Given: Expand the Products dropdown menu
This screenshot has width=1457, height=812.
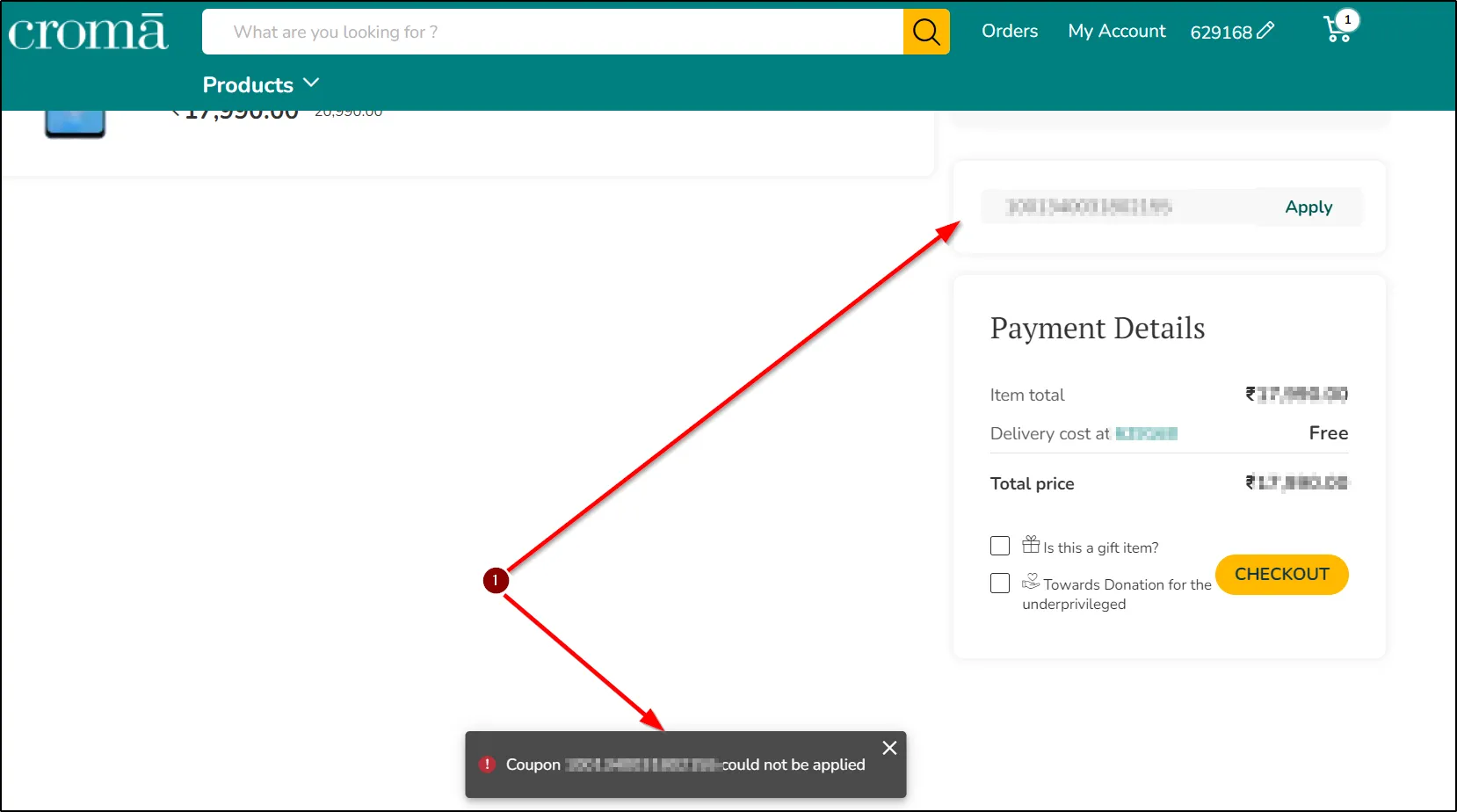Looking at the screenshot, I should 261,84.
